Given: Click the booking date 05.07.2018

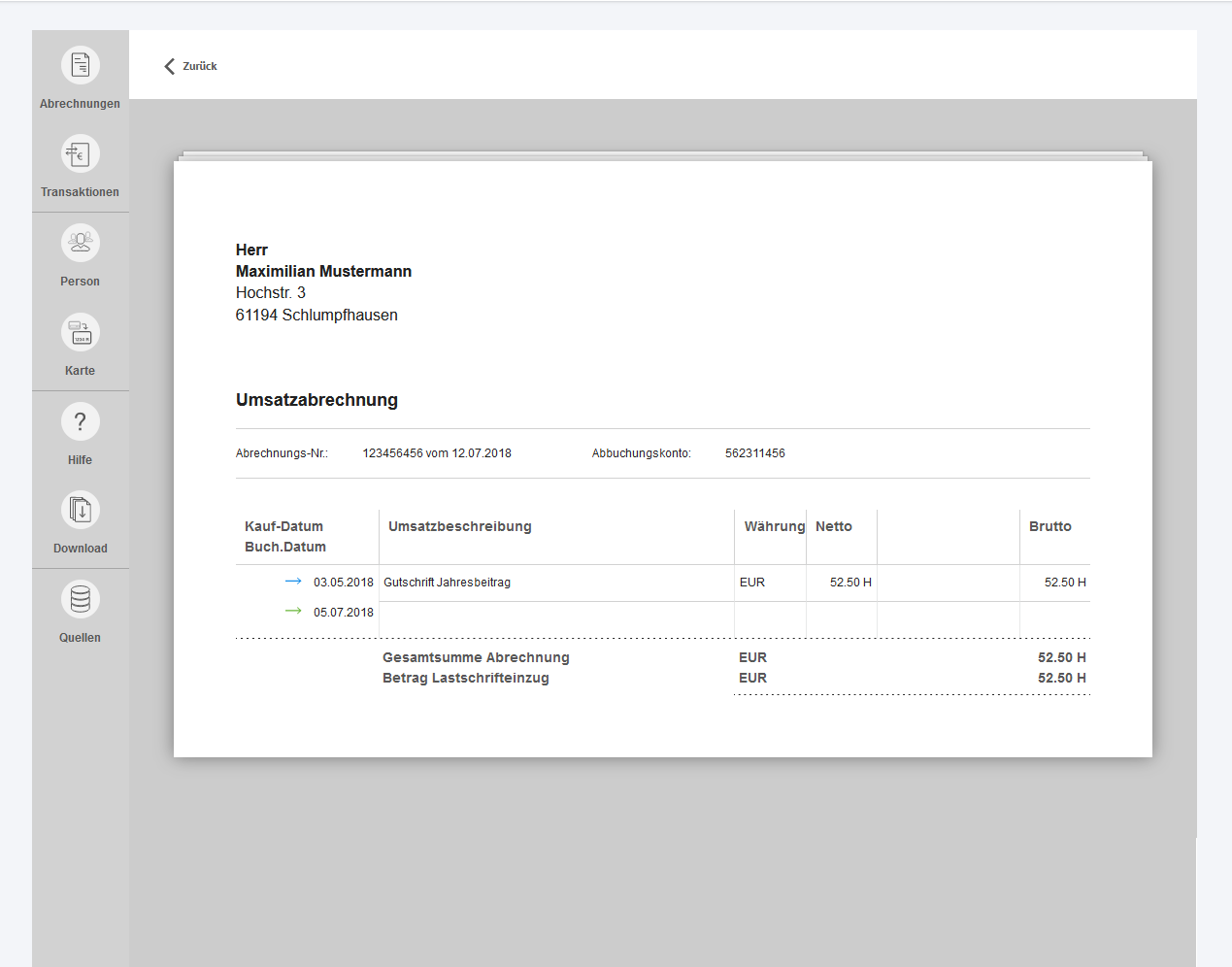Looking at the screenshot, I should (344, 613).
